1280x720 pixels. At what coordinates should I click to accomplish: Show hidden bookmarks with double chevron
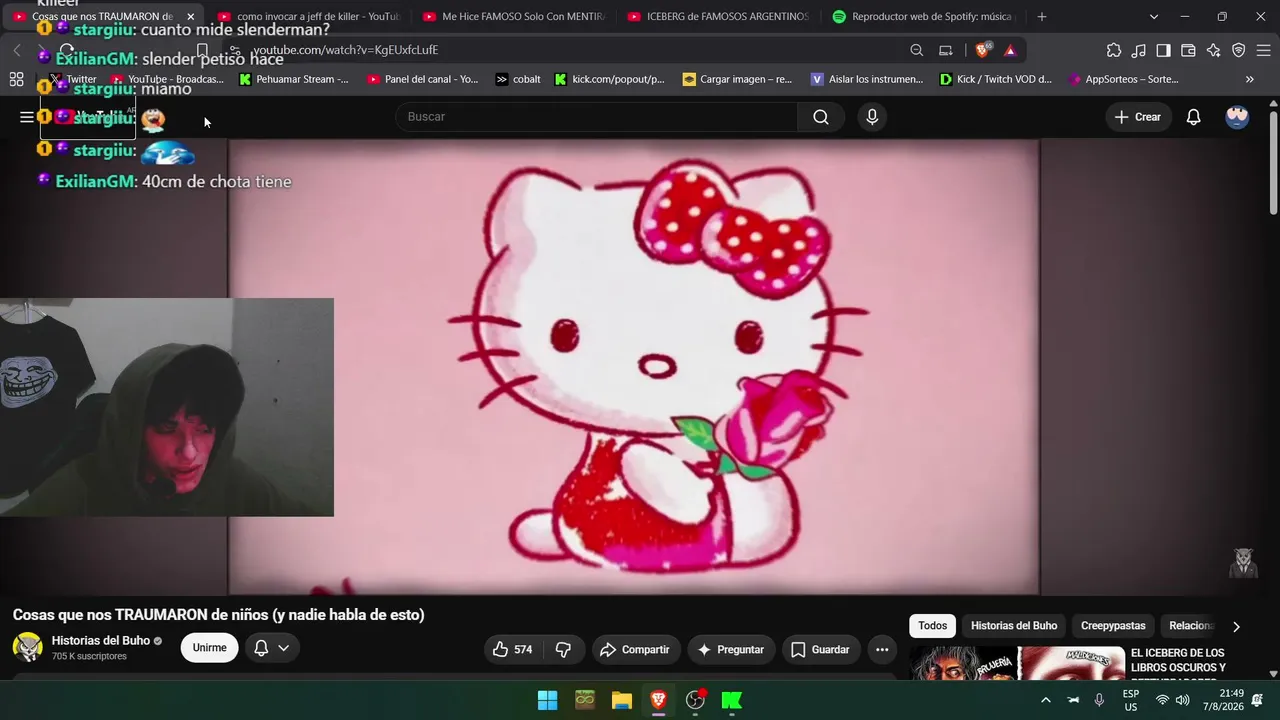point(1249,79)
